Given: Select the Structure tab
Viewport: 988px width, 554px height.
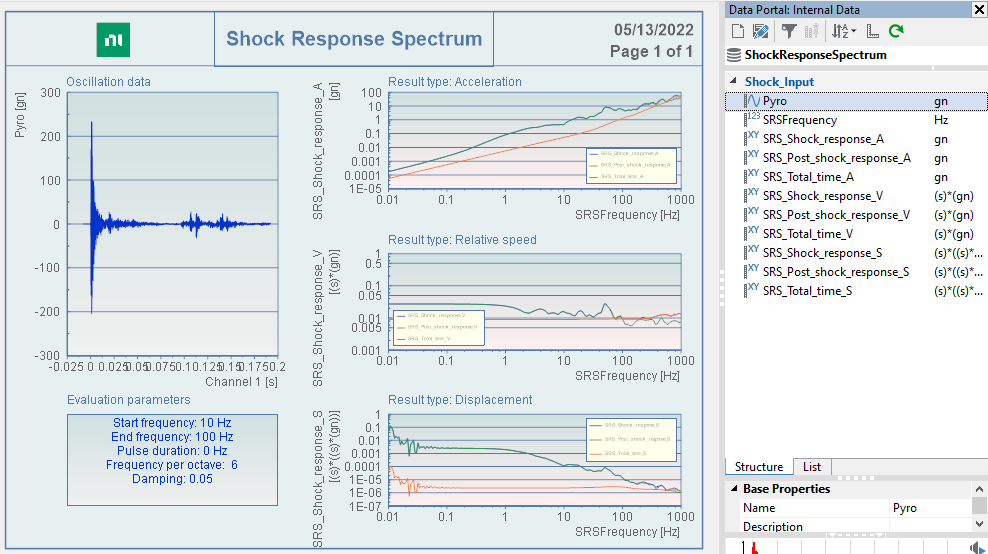Looking at the screenshot, I should click(758, 467).
